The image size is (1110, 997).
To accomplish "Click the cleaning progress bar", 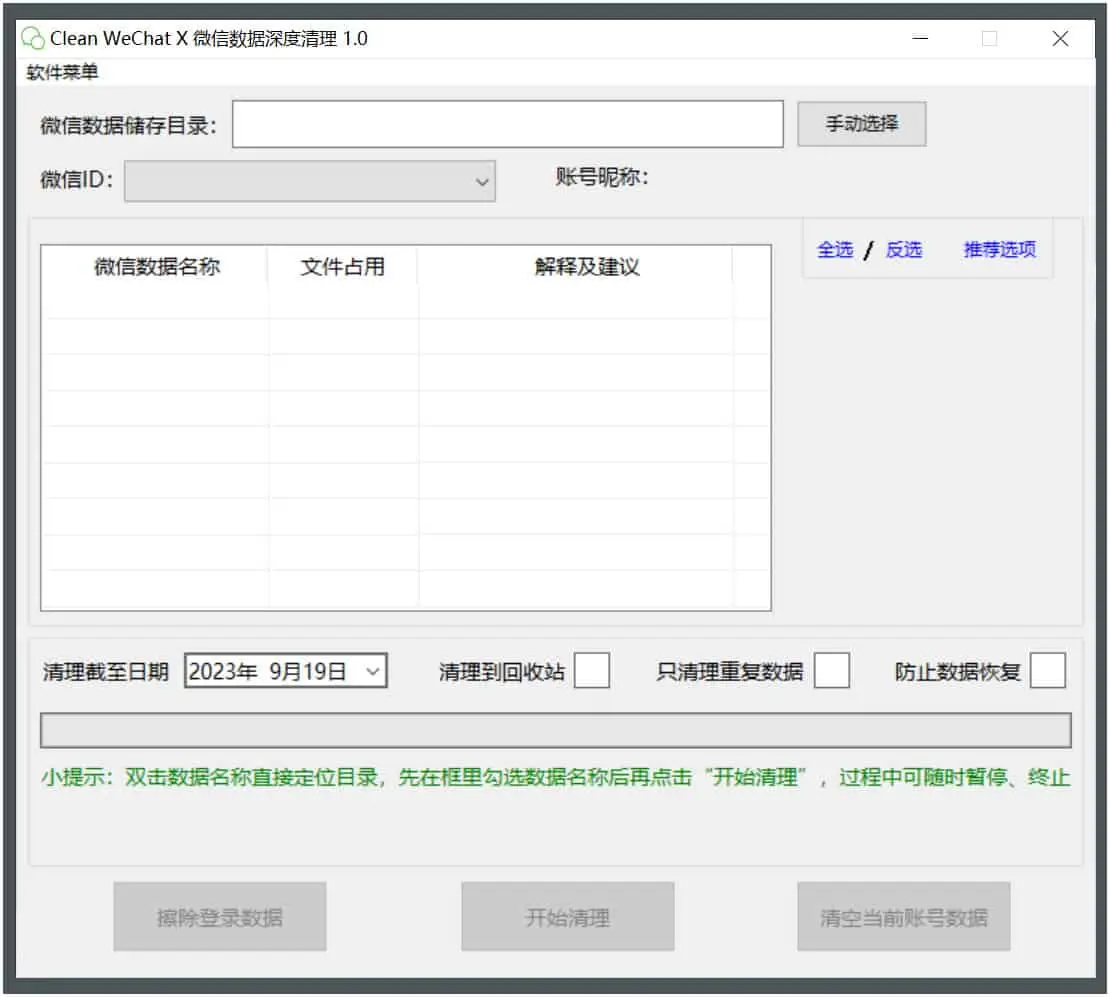I will [x=555, y=731].
